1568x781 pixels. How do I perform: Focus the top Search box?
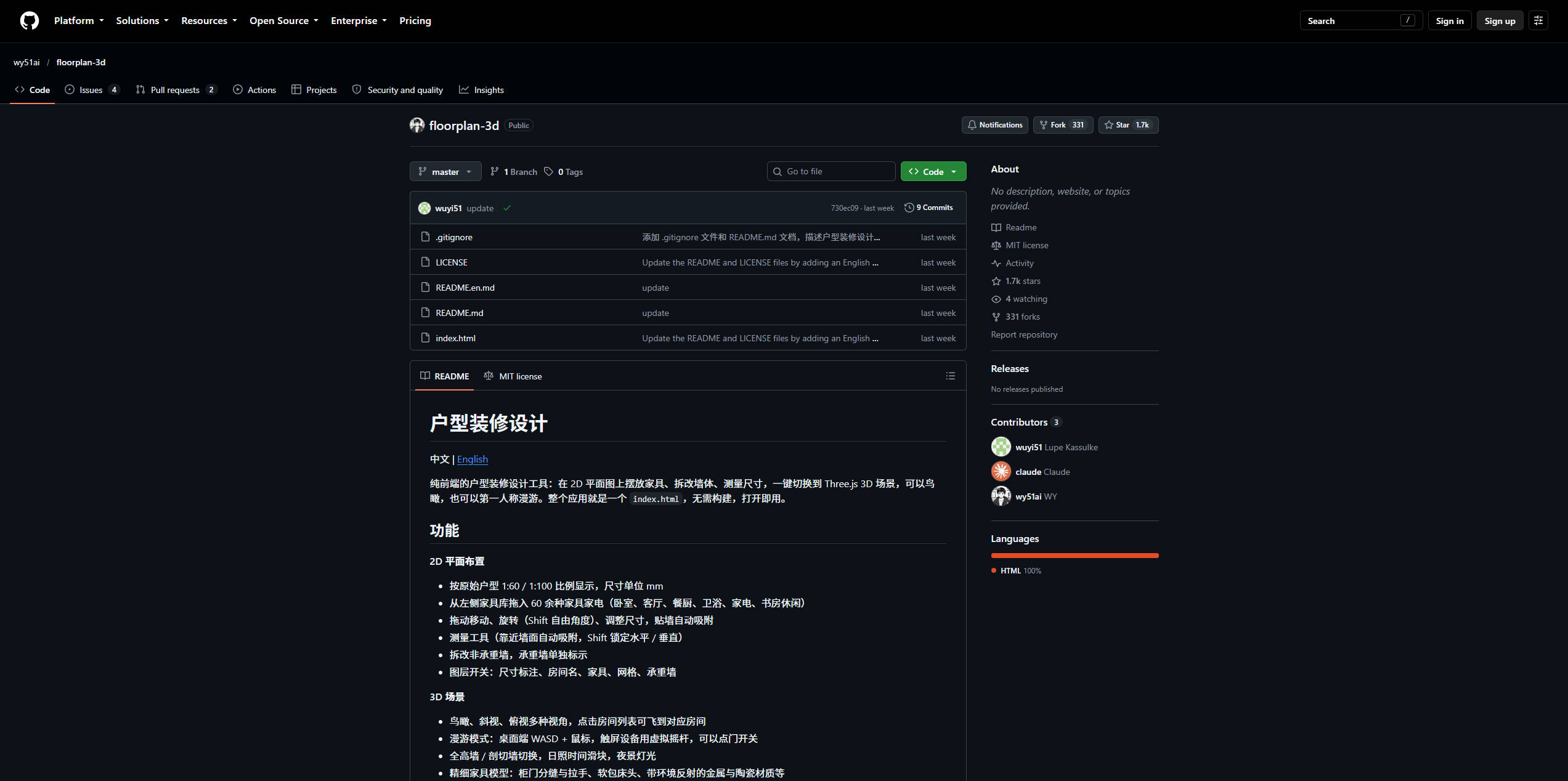pos(1360,20)
